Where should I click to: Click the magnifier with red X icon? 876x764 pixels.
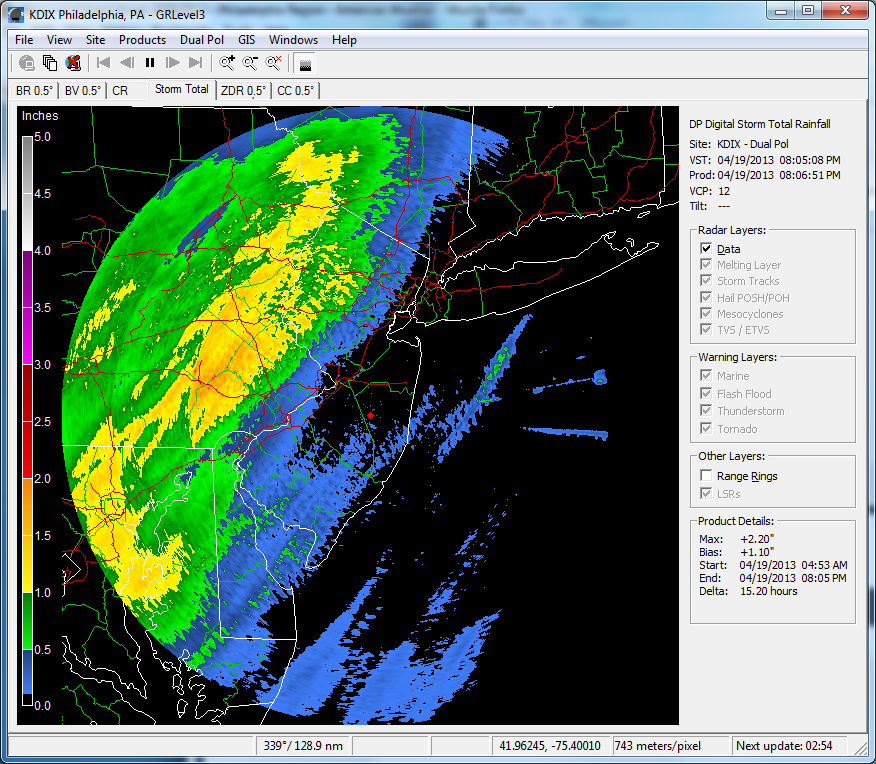pos(273,63)
